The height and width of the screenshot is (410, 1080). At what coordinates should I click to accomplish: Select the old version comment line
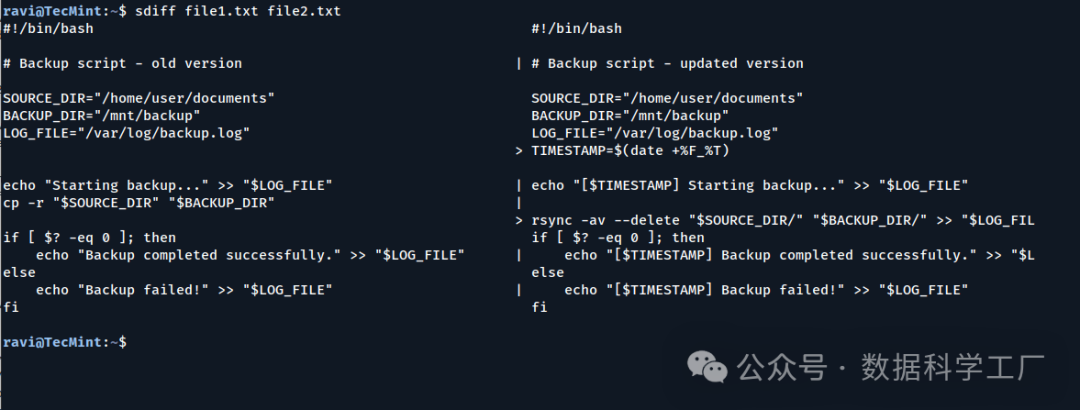pyautogui.click(x=122, y=63)
